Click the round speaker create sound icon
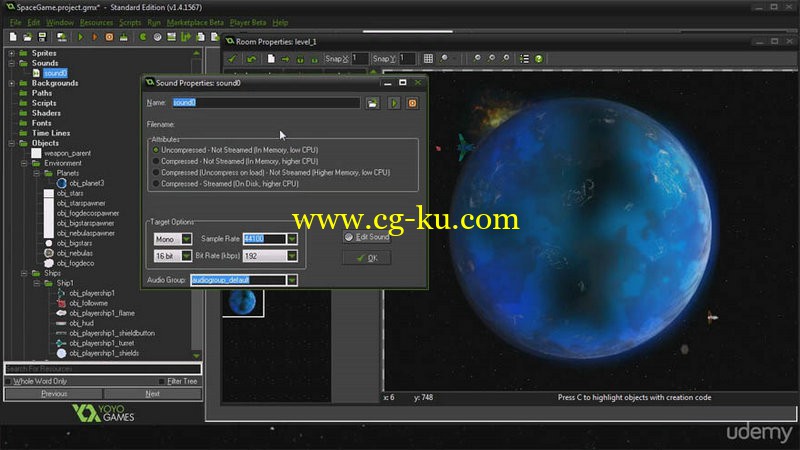800x450 pixels. tap(157, 37)
